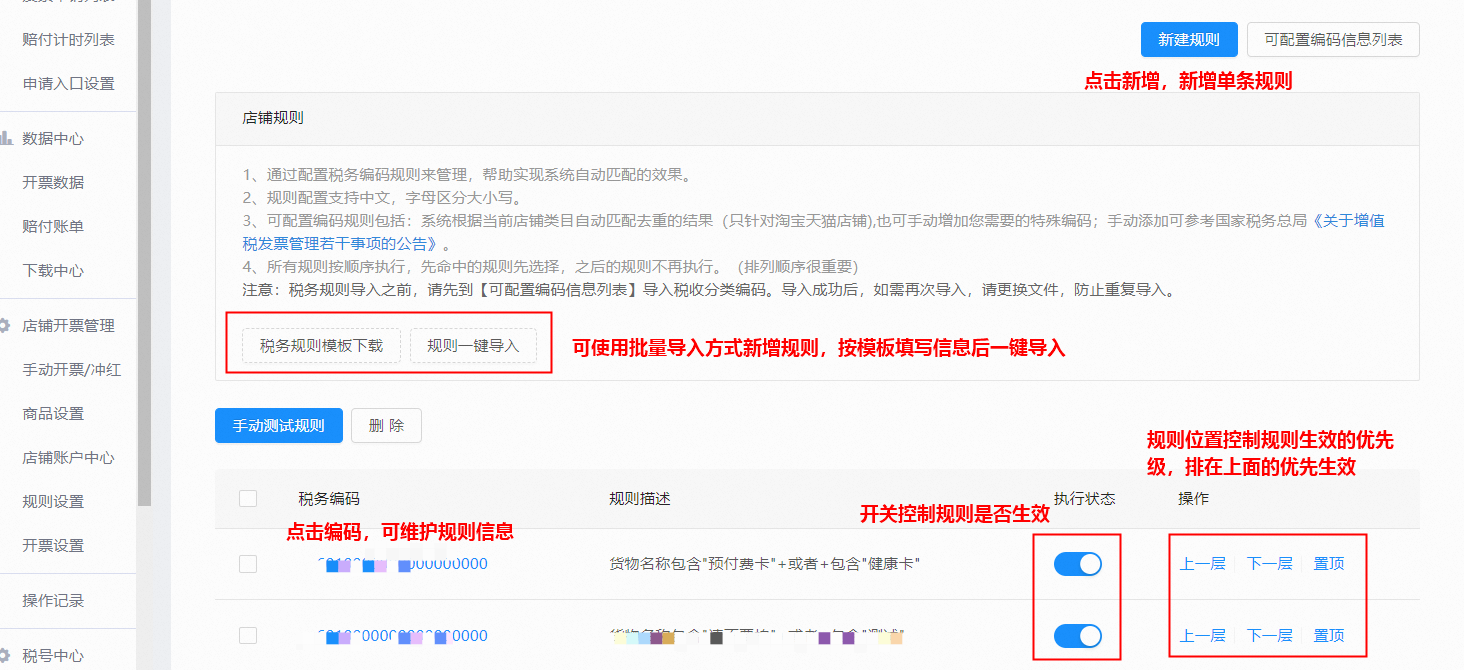This screenshot has height=670, width=1464.
Task: Tick the checkbox of the last visible rule row
Action: coord(248,635)
